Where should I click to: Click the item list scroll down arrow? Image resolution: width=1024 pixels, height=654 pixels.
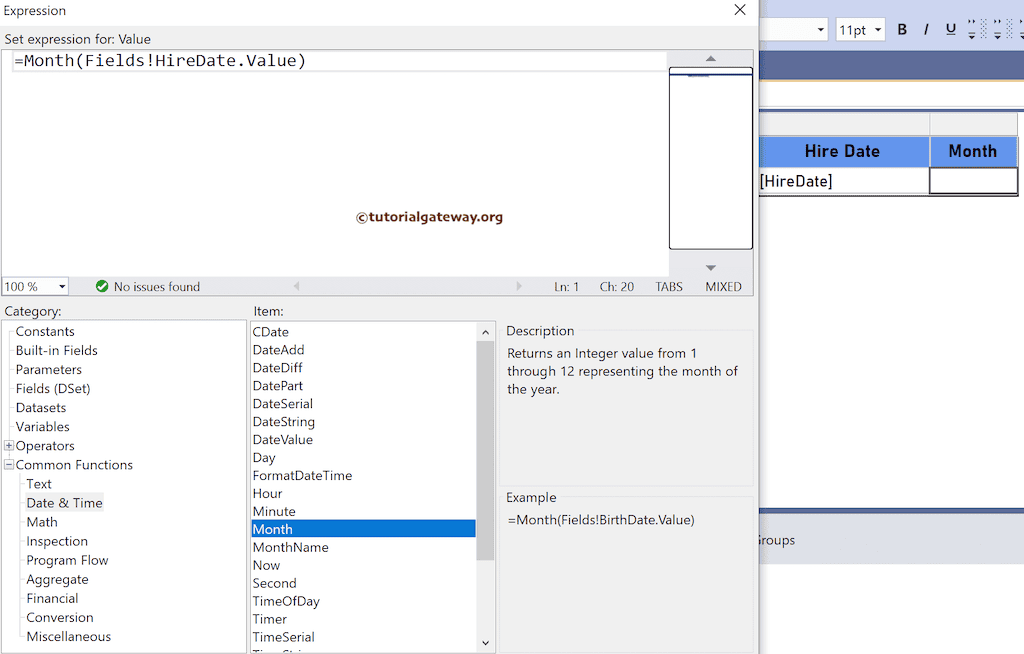[x=485, y=643]
